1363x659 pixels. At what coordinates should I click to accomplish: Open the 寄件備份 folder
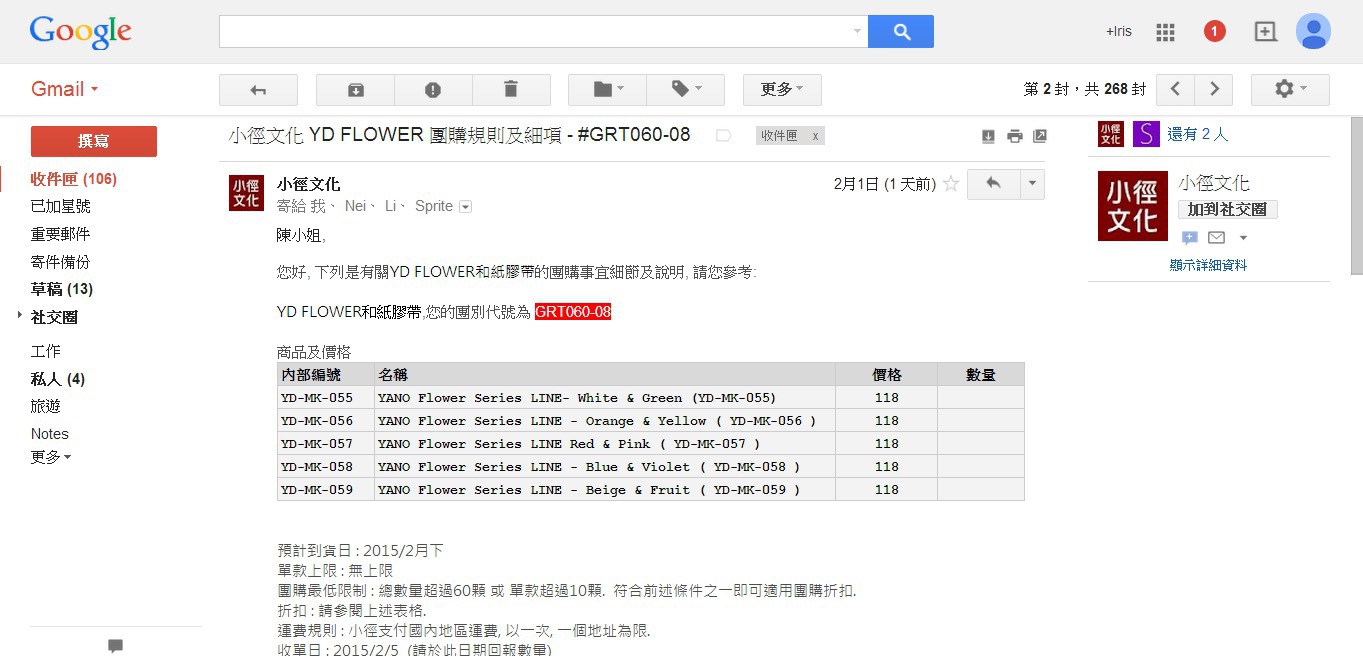(61, 262)
